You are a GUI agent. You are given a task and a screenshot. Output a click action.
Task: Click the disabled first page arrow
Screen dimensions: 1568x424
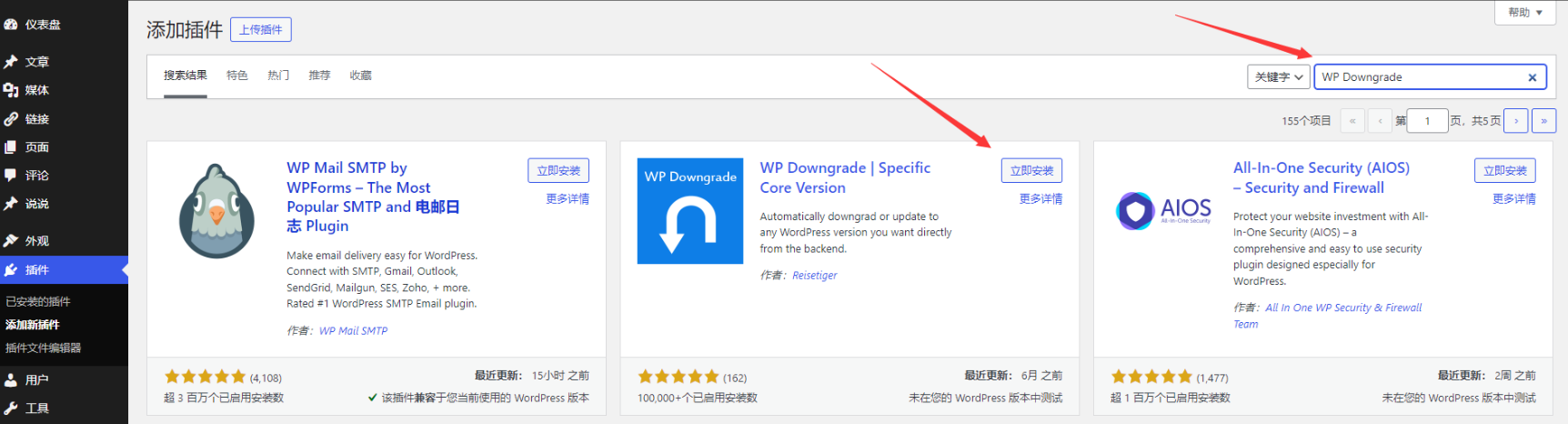point(1352,121)
